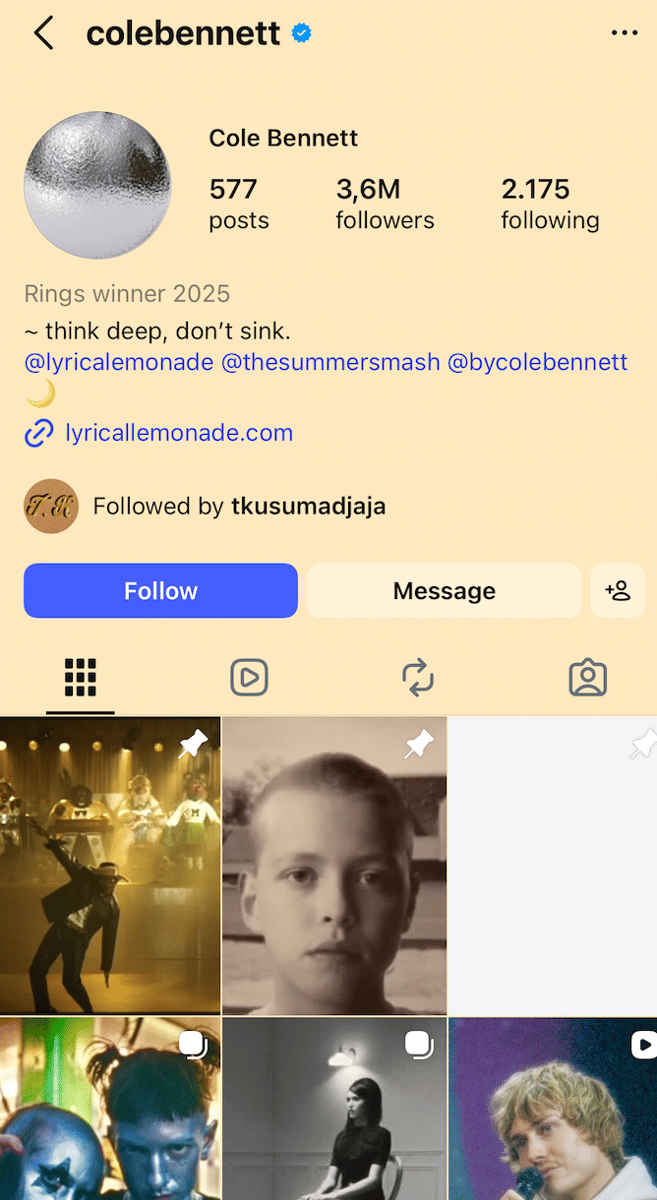Open the pinned sepia boy portrait post
The height and width of the screenshot is (1200, 657).
click(x=334, y=865)
